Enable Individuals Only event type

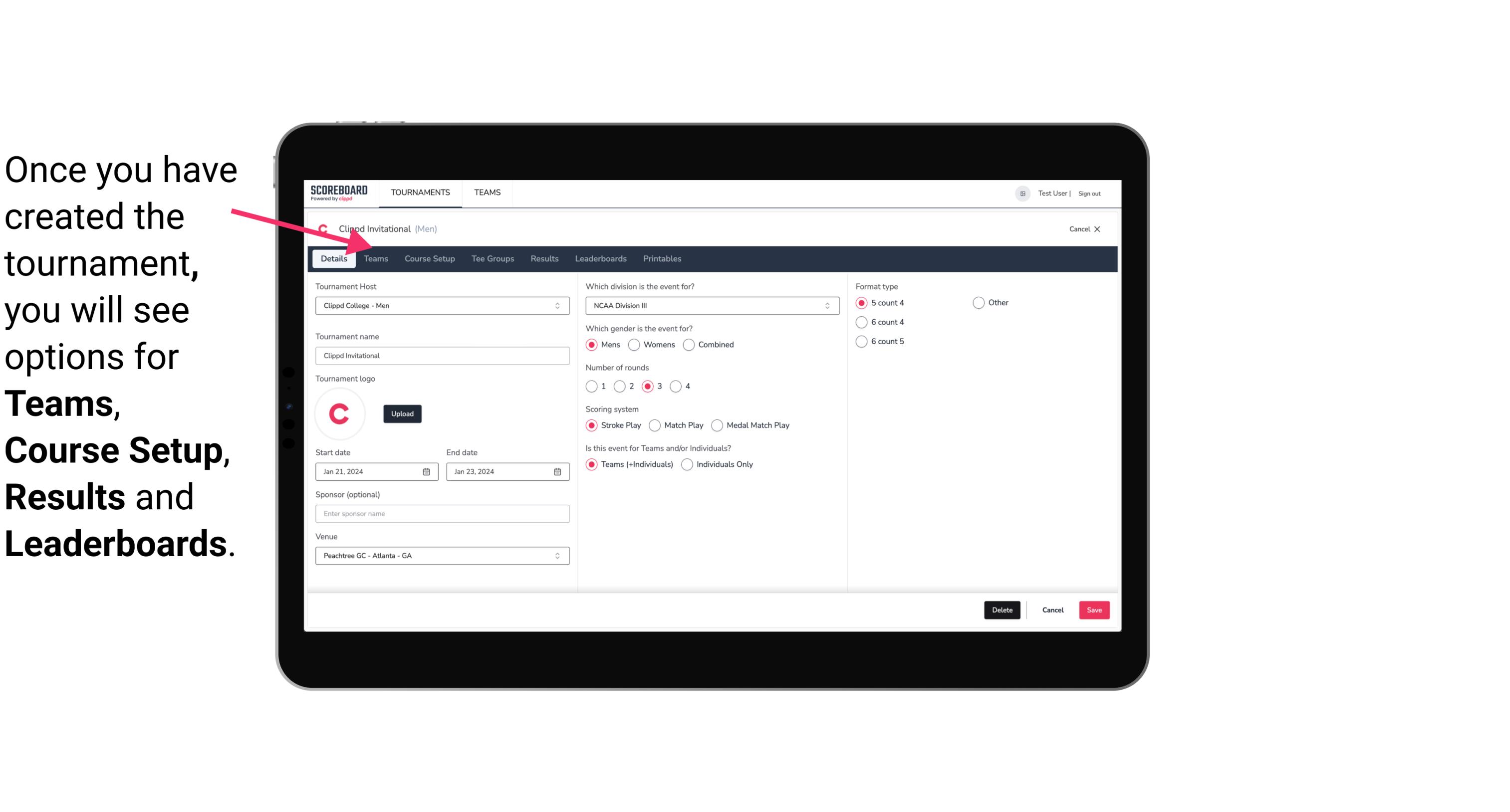[x=688, y=465]
